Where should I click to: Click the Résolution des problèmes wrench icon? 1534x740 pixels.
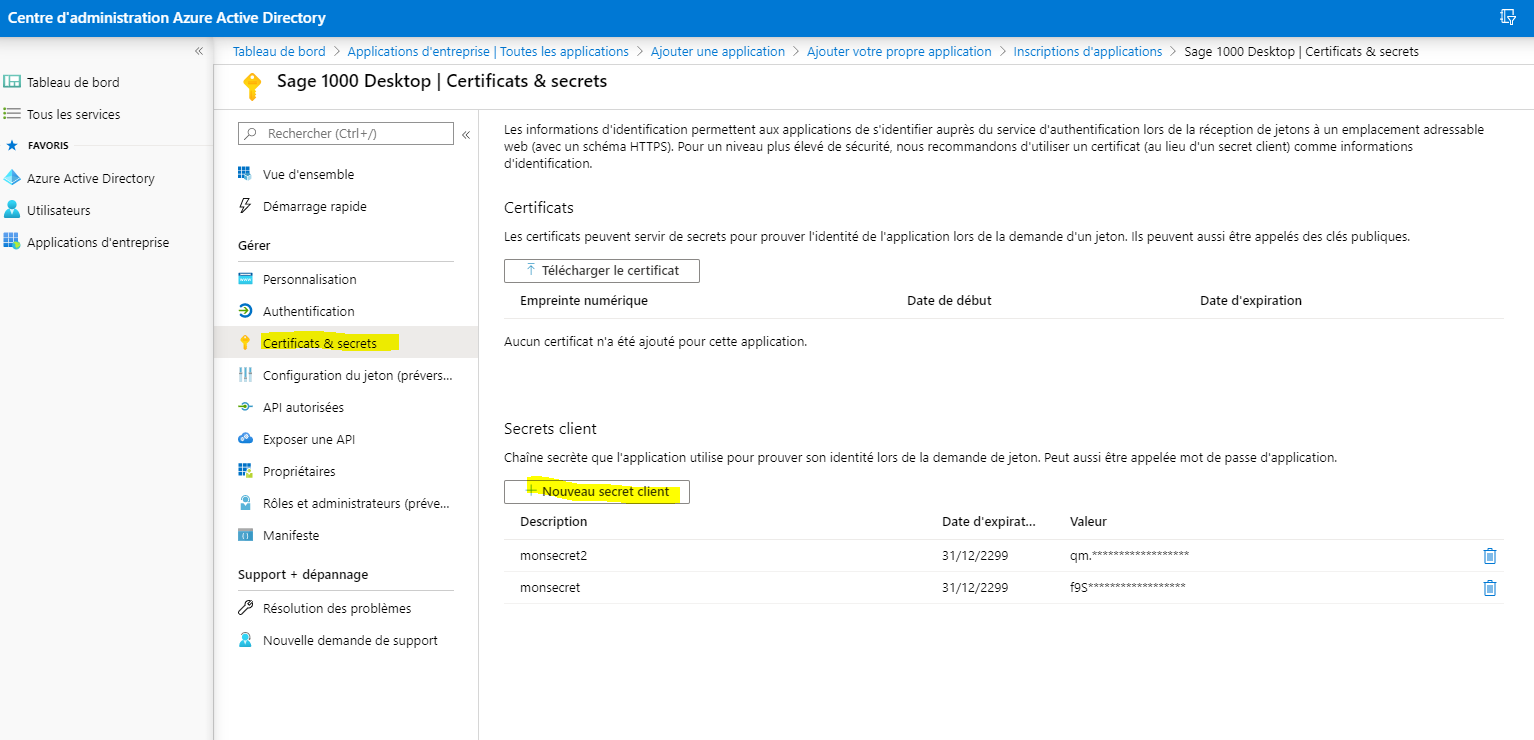(245, 608)
